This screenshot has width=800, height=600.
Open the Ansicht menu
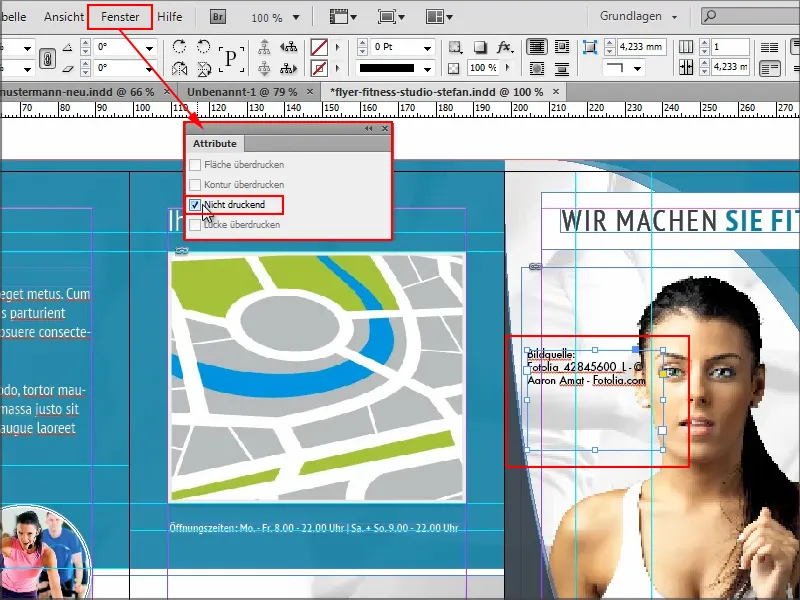[64, 17]
